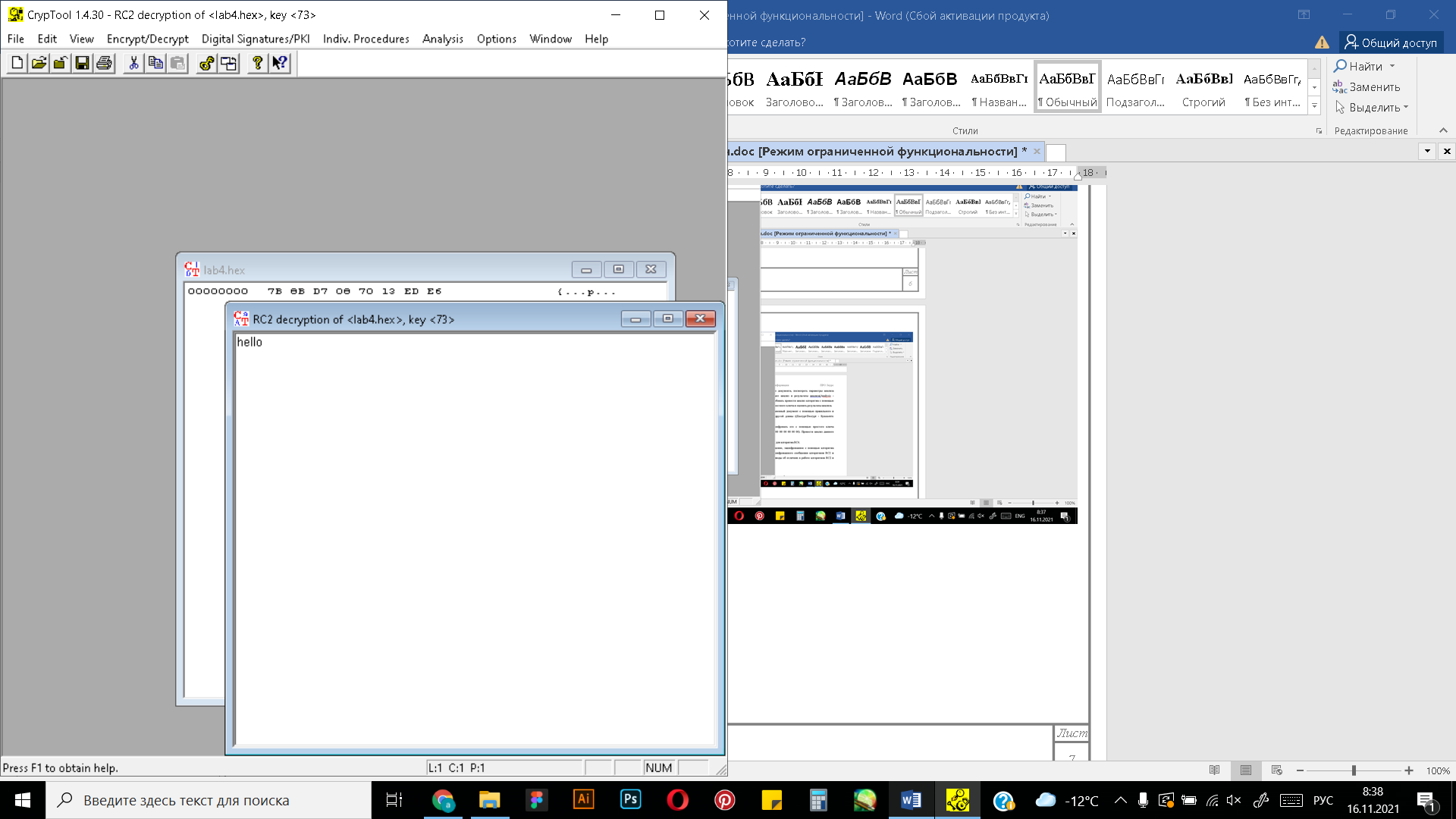Open Word document tab list dropdown arrow
Viewport: 1456px width, 819px height.
pyautogui.click(x=1427, y=151)
